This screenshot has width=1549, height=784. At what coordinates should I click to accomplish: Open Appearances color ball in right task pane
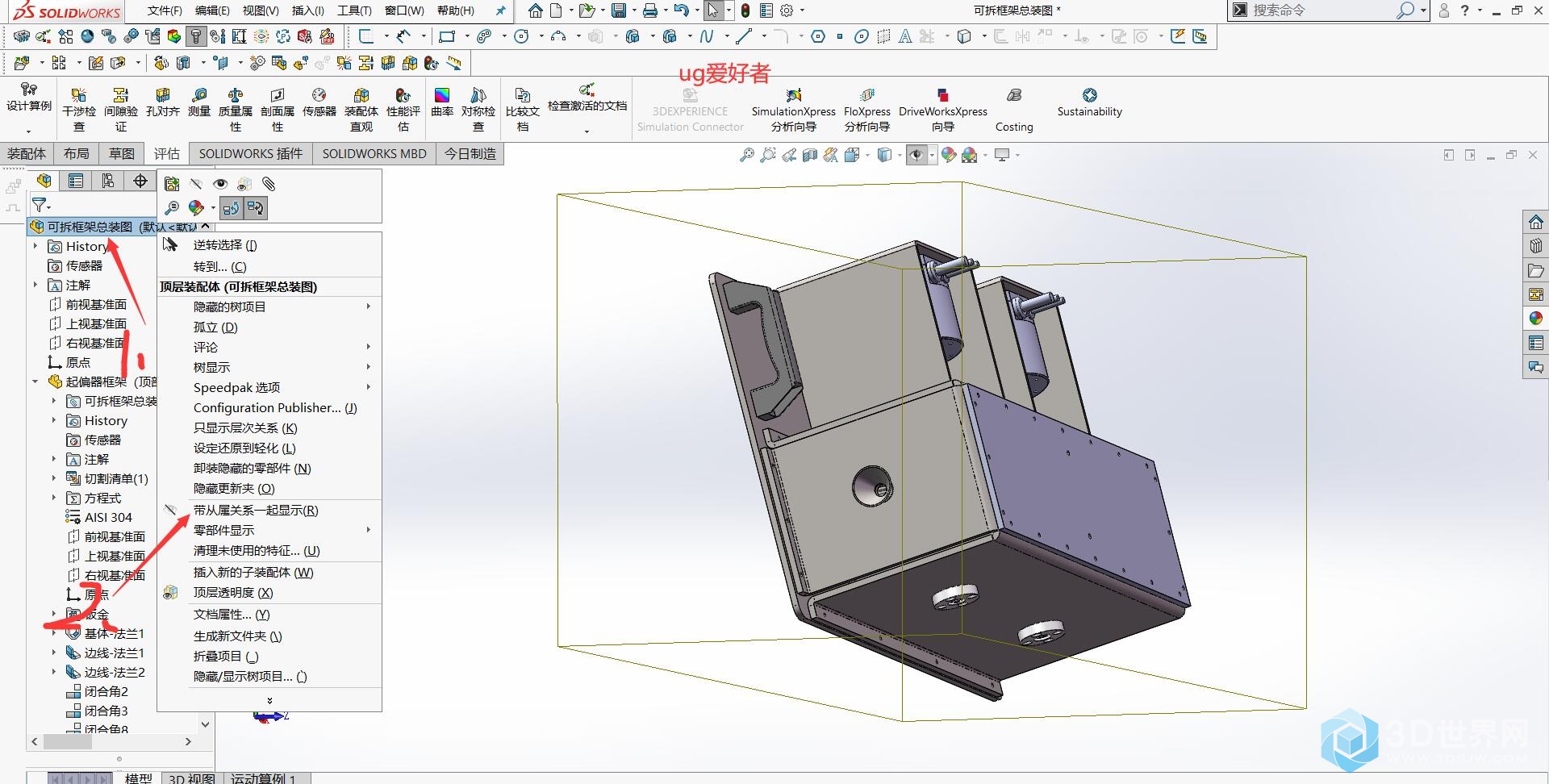point(1536,319)
